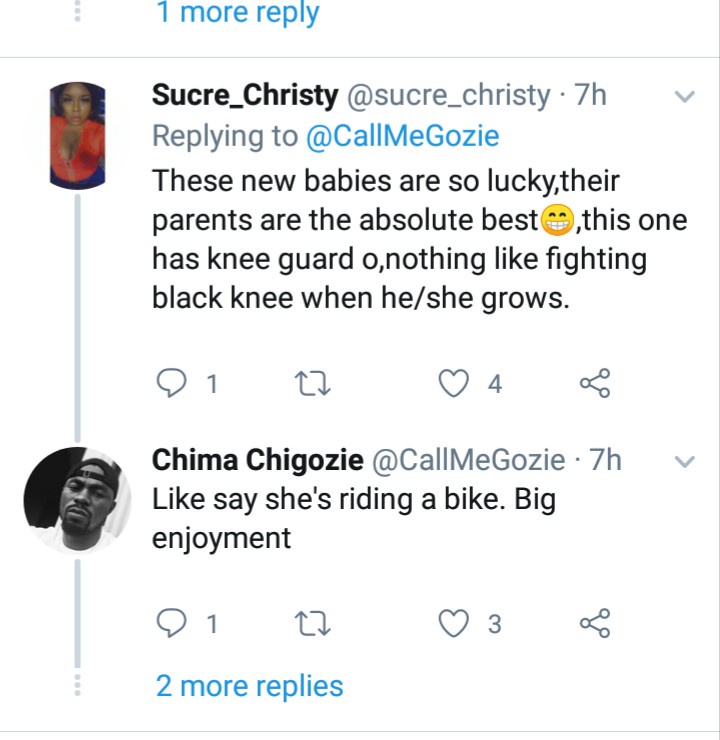The height and width of the screenshot is (740, 720).
Task: Open the @sucre_christy handle
Action: pyautogui.click(x=448, y=96)
